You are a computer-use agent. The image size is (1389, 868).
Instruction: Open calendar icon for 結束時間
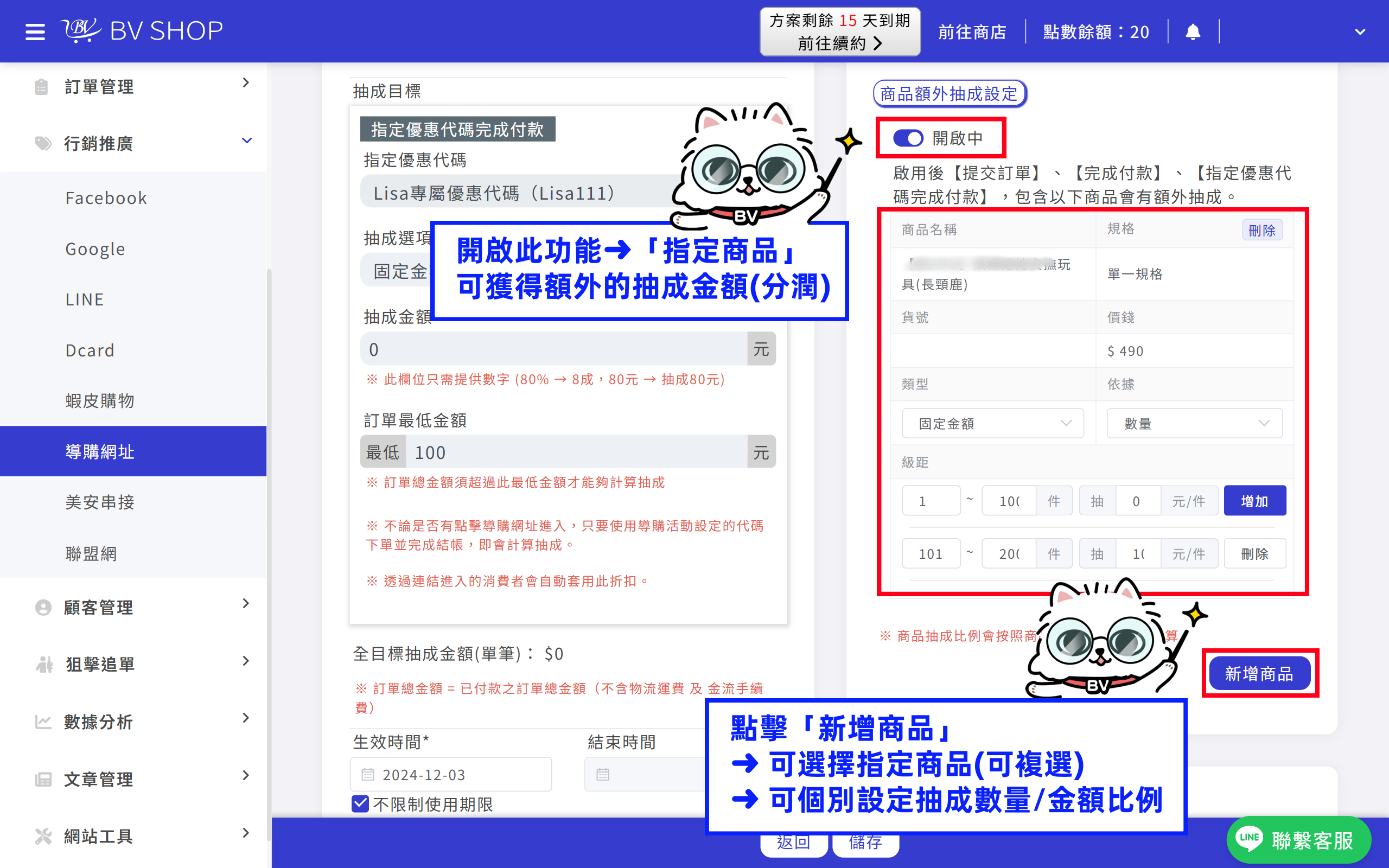pyautogui.click(x=603, y=775)
